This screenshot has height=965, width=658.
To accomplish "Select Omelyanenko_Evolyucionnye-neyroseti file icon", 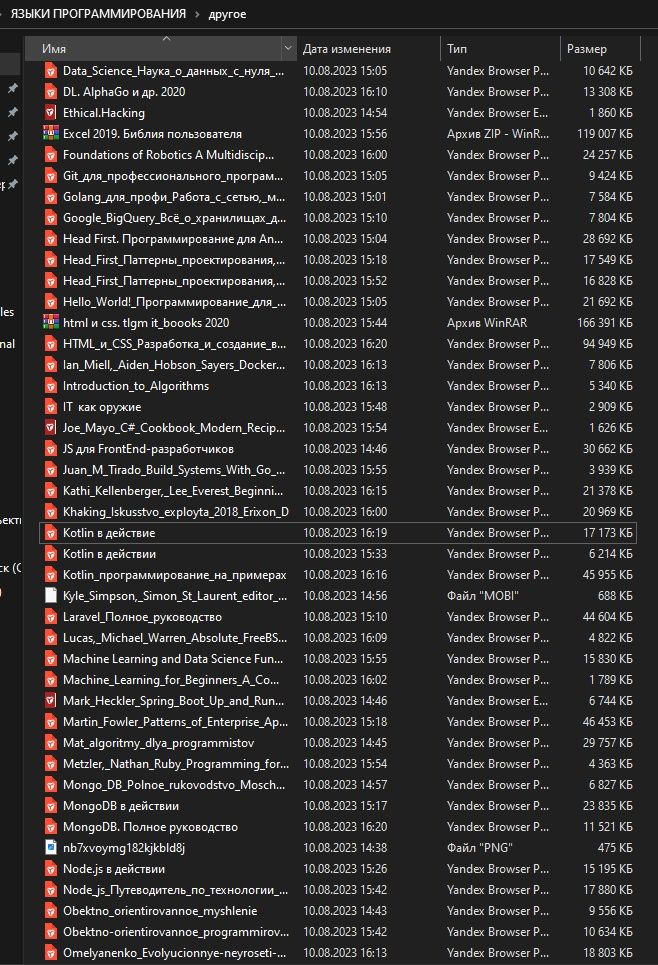I will coord(50,952).
